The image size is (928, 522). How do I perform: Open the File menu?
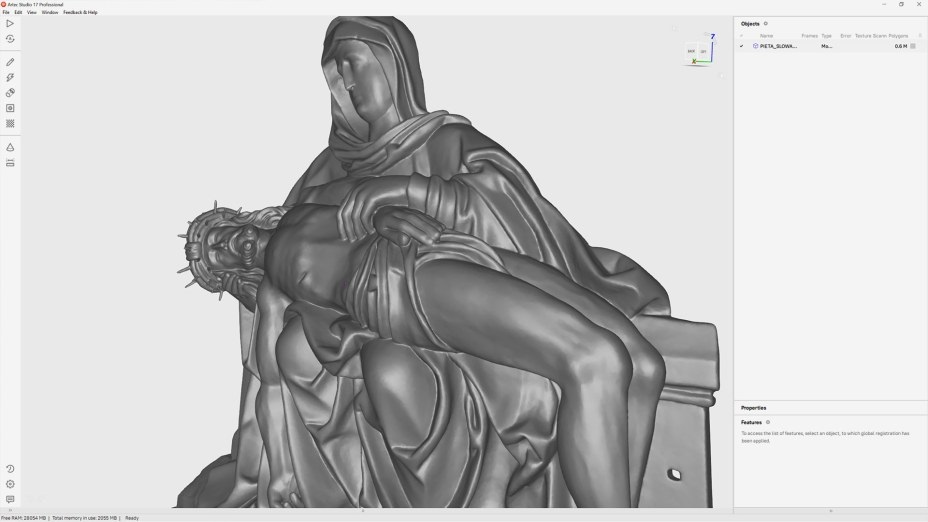click(x=6, y=12)
